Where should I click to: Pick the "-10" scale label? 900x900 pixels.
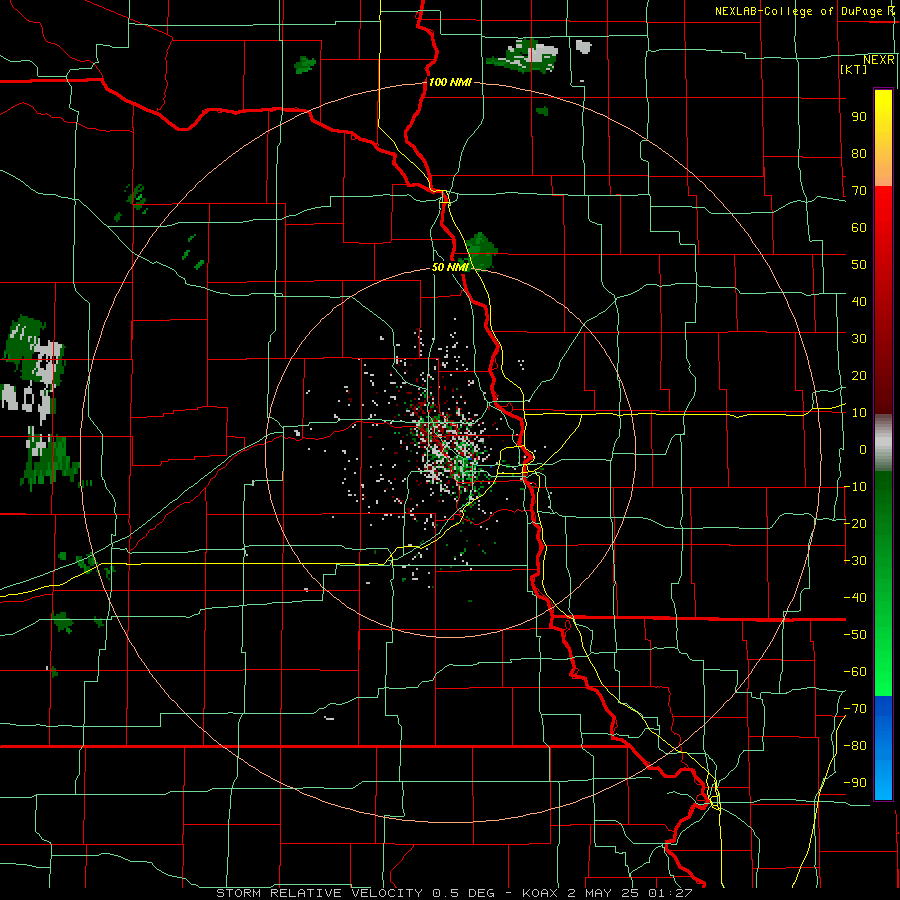855,487
